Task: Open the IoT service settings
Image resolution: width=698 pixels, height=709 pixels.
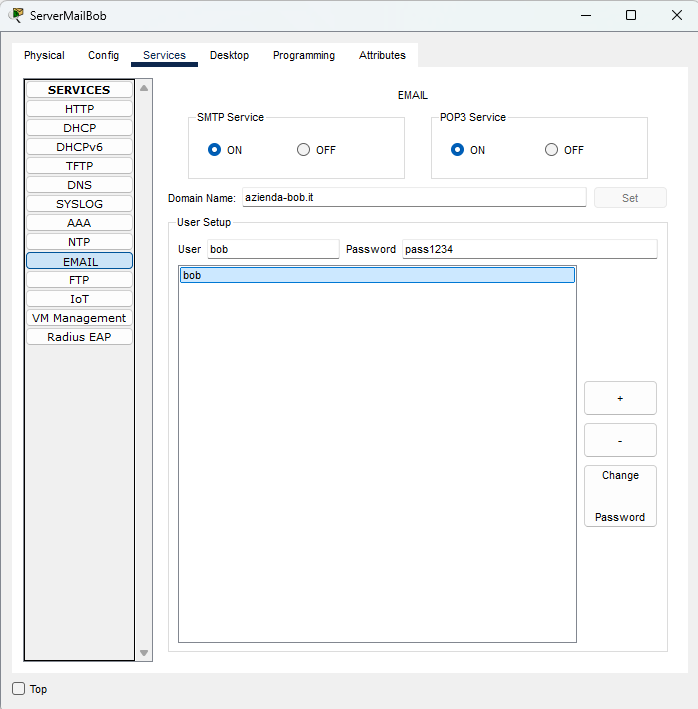Action: [x=80, y=299]
